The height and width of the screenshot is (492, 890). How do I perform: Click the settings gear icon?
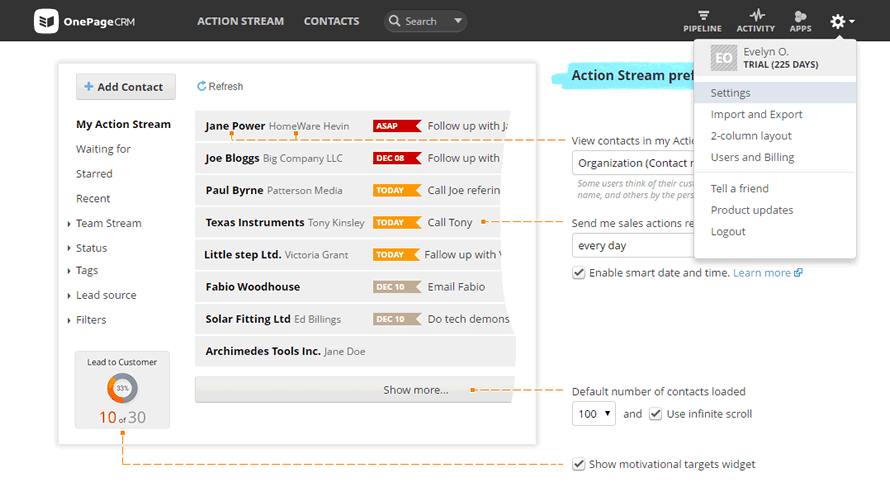(x=838, y=21)
